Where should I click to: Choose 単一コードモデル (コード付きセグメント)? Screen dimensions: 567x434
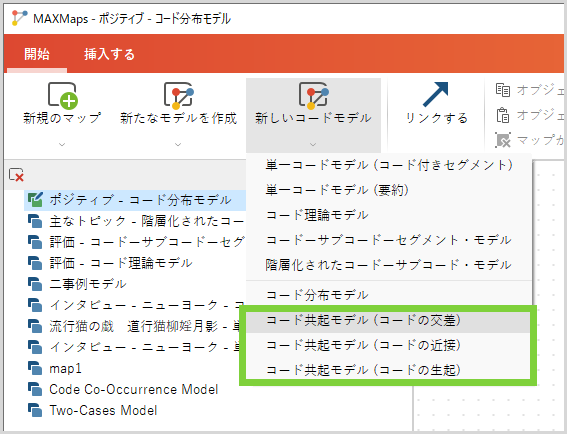tap(389, 165)
